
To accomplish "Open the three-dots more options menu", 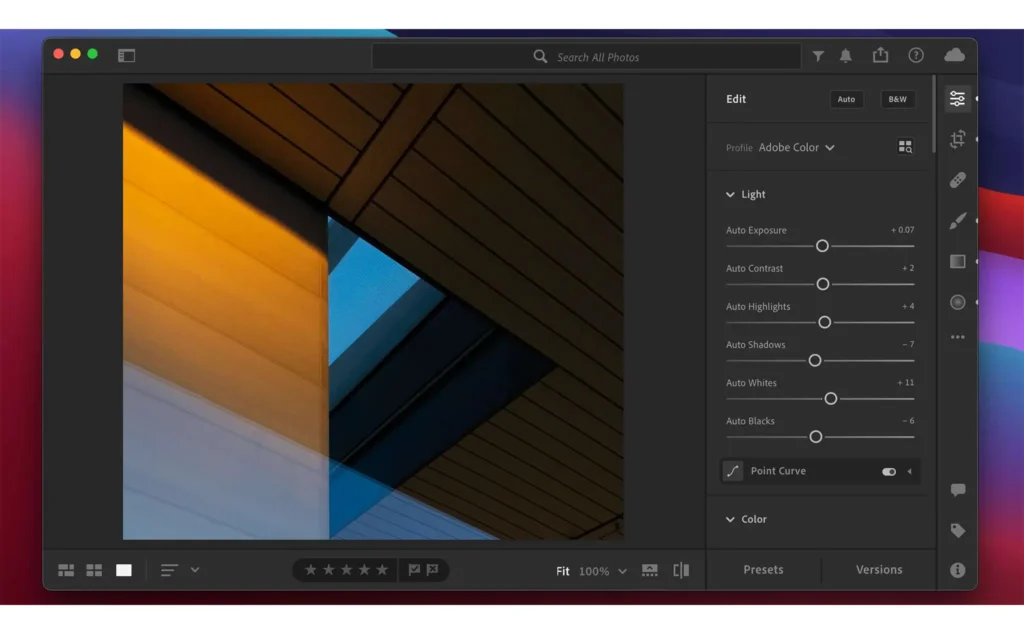I will (x=957, y=338).
